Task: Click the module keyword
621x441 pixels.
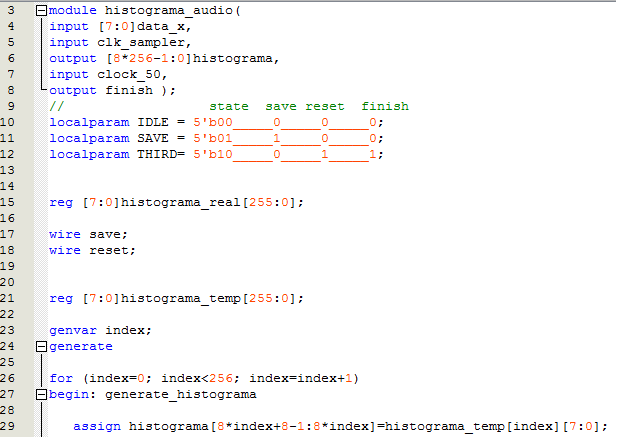Action: pos(73,11)
